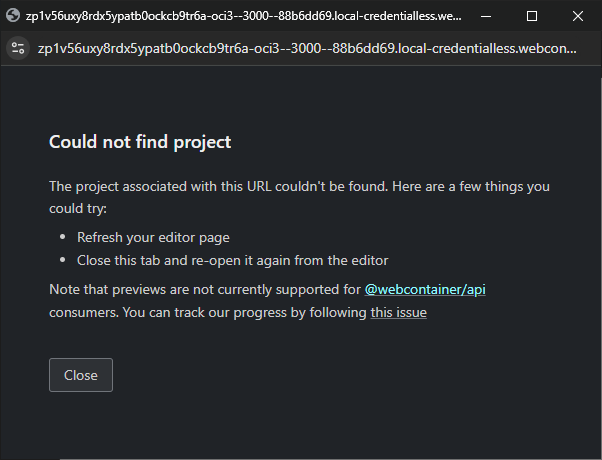
Task: Click the URL text in the address bar
Action: 307,48
